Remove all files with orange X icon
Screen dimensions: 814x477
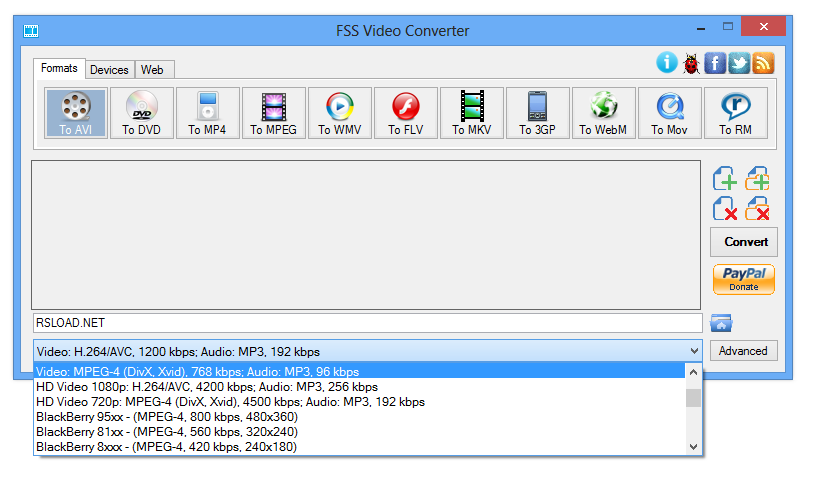(x=757, y=209)
